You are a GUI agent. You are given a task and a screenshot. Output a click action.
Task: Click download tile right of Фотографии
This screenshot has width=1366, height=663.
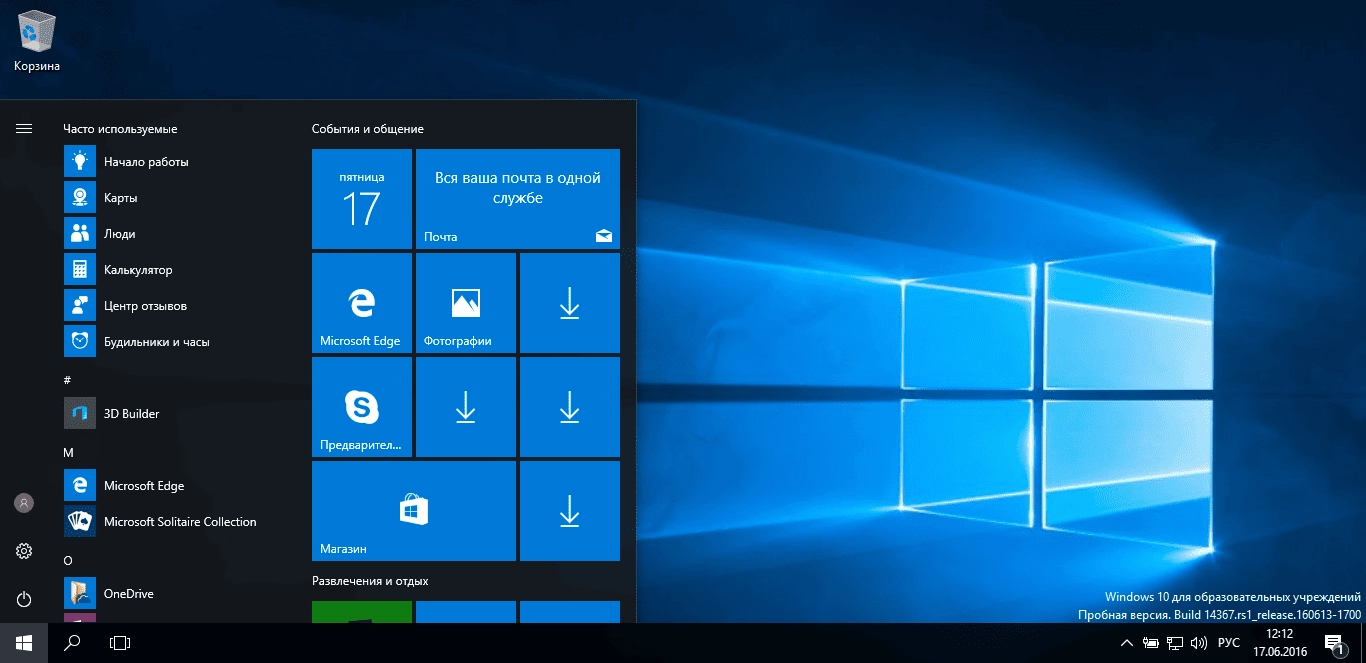pos(570,303)
